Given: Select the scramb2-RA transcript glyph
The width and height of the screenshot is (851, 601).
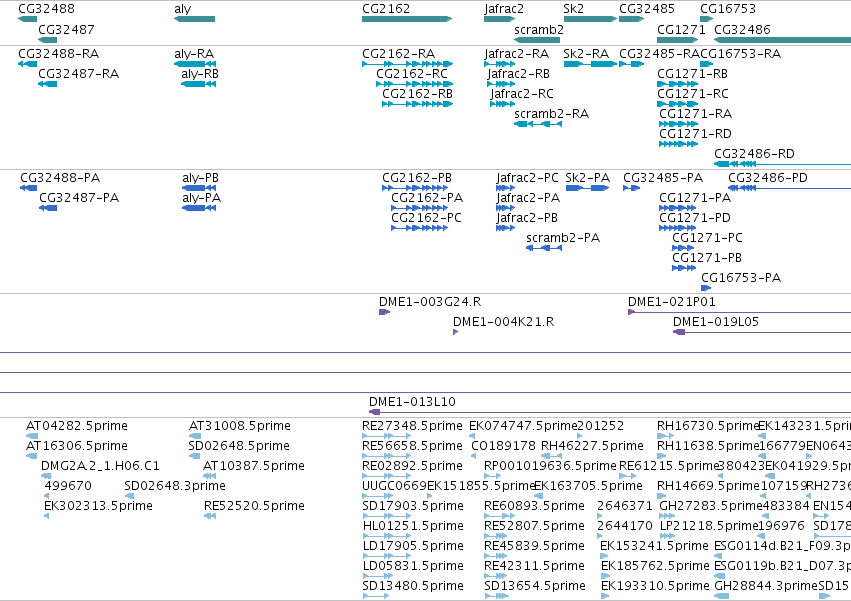Looking at the screenshot, I should (x=538, y=124).
